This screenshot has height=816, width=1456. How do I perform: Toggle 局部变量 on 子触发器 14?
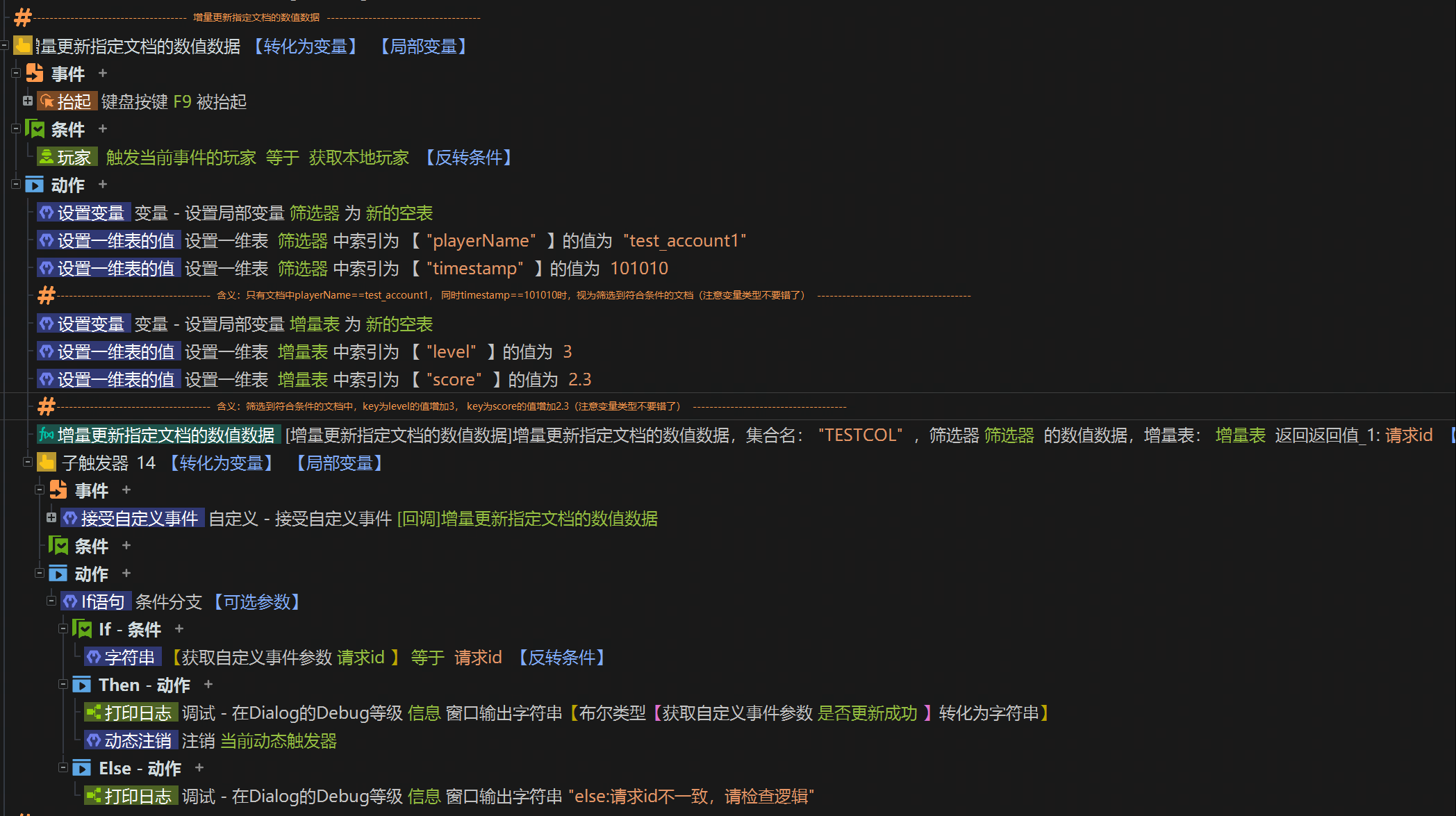tap(340, 463)
